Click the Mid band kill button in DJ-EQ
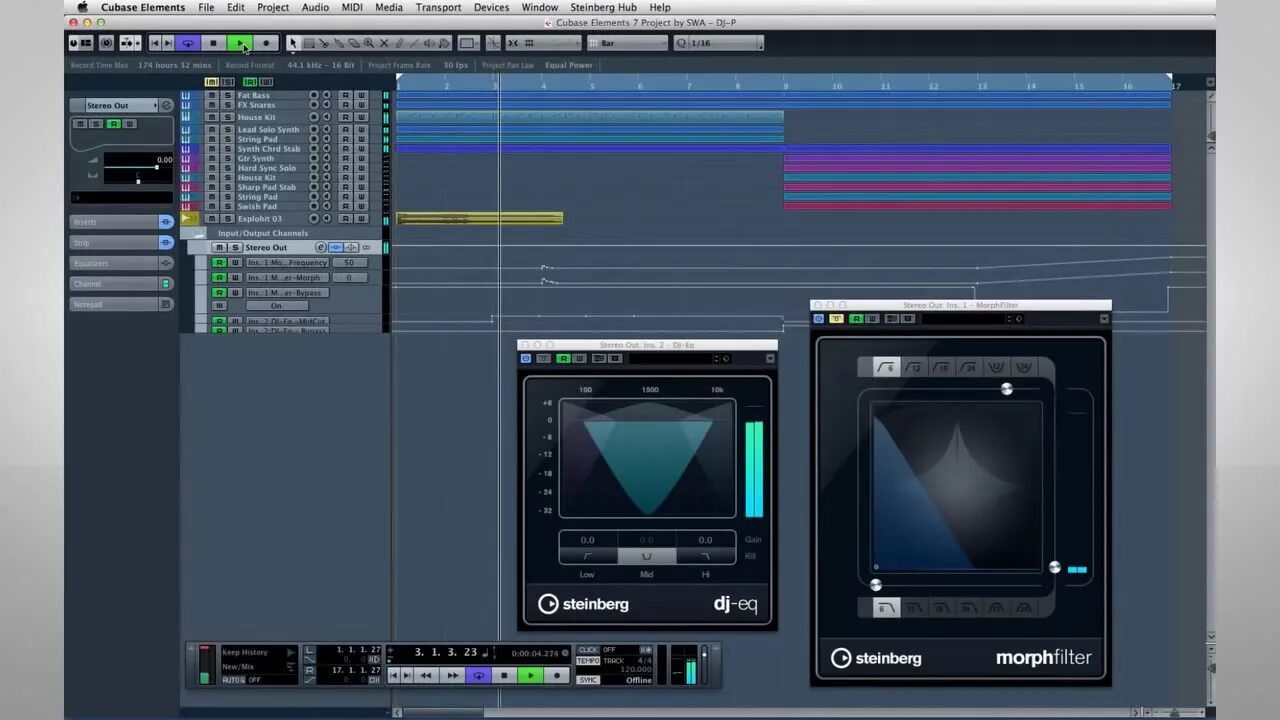The height and width of the screenshot is (720, 1280). (646, 556)
